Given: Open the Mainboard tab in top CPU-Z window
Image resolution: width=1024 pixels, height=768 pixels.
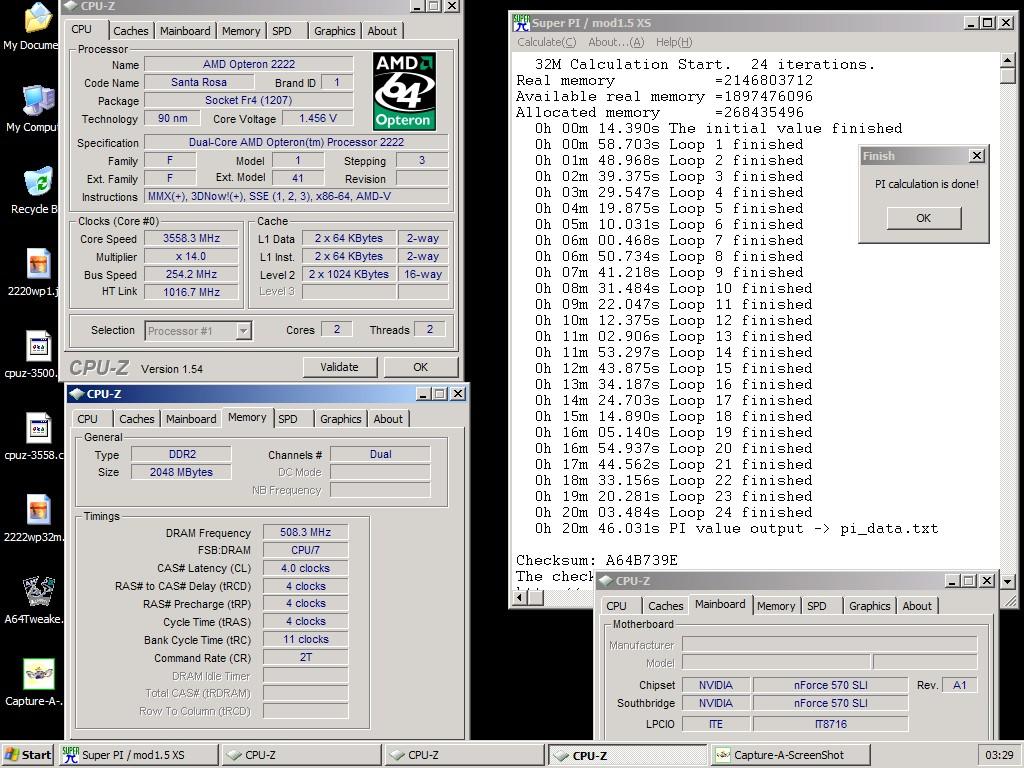Looking at the screenshot, I should coord(185,31).
